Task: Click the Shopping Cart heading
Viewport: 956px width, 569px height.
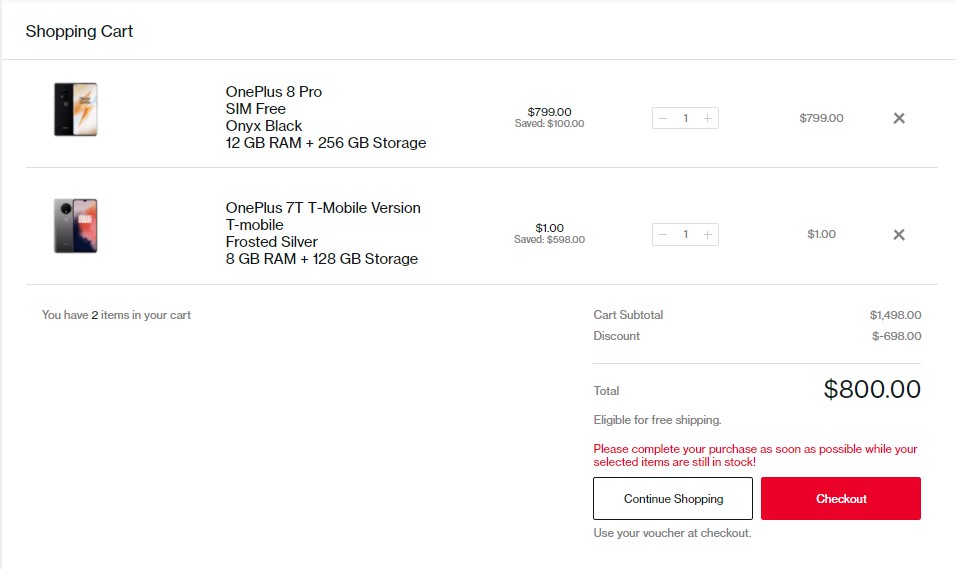Action: click(x=80, y=31)
